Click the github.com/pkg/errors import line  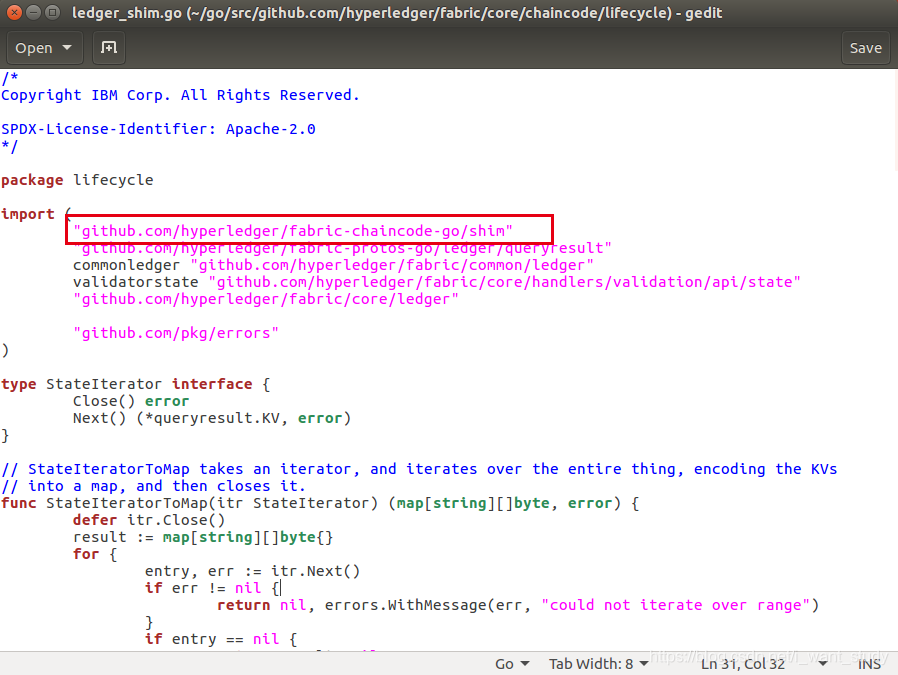coord(176,333)
